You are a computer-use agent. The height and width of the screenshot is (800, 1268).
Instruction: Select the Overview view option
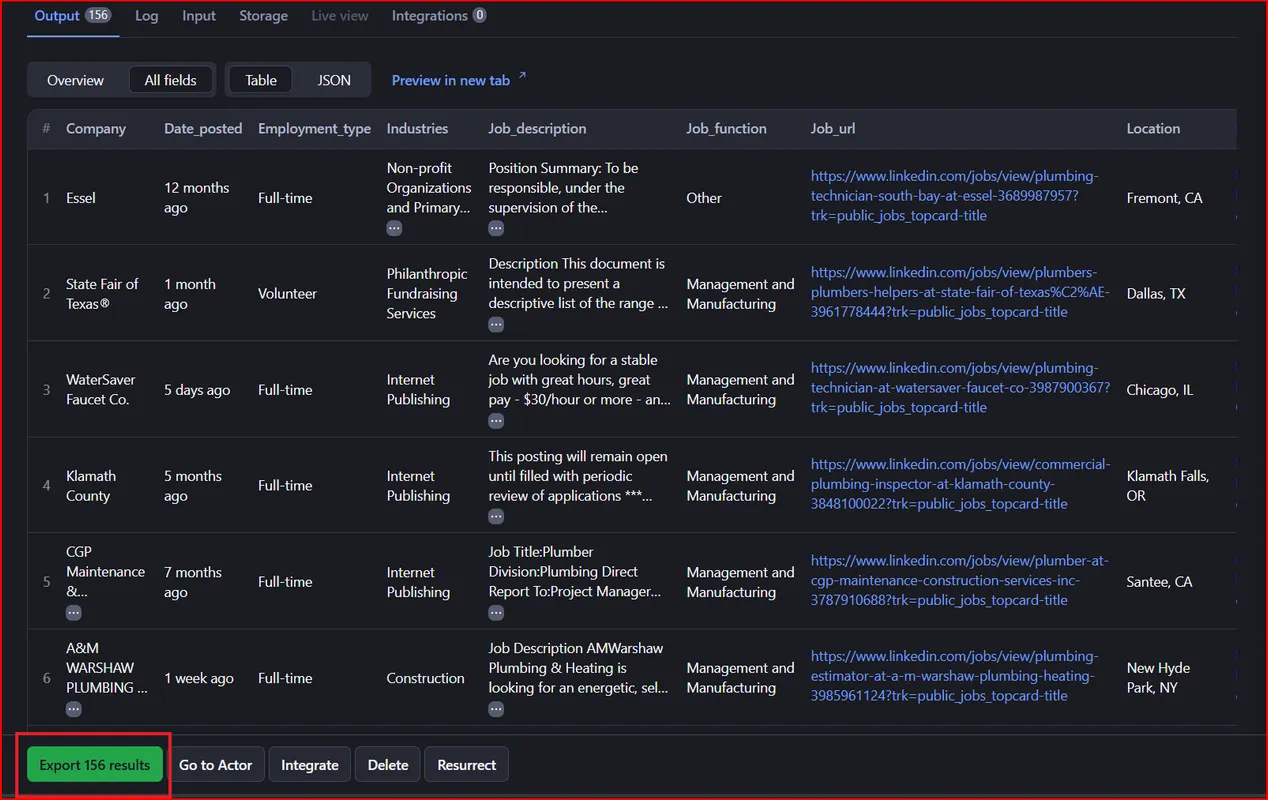pos(75,80)
